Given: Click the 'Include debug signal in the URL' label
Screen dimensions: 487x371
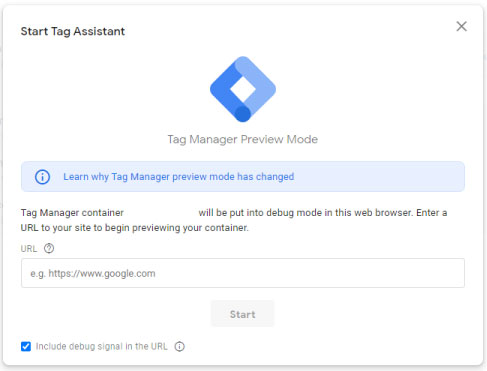Looking at the screenshot, I should tap(102, 346).
